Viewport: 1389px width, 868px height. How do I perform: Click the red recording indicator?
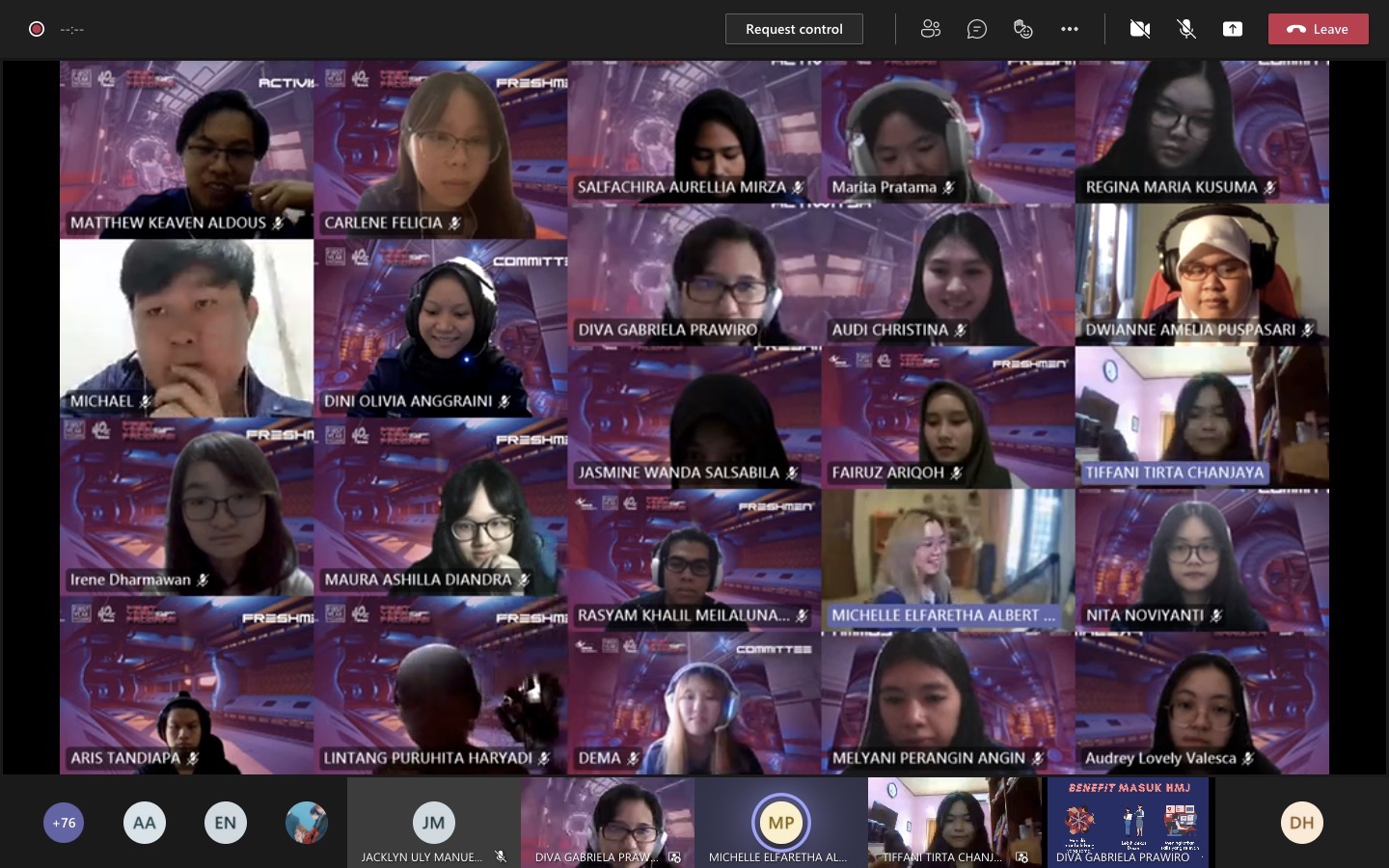pos(37,29)
